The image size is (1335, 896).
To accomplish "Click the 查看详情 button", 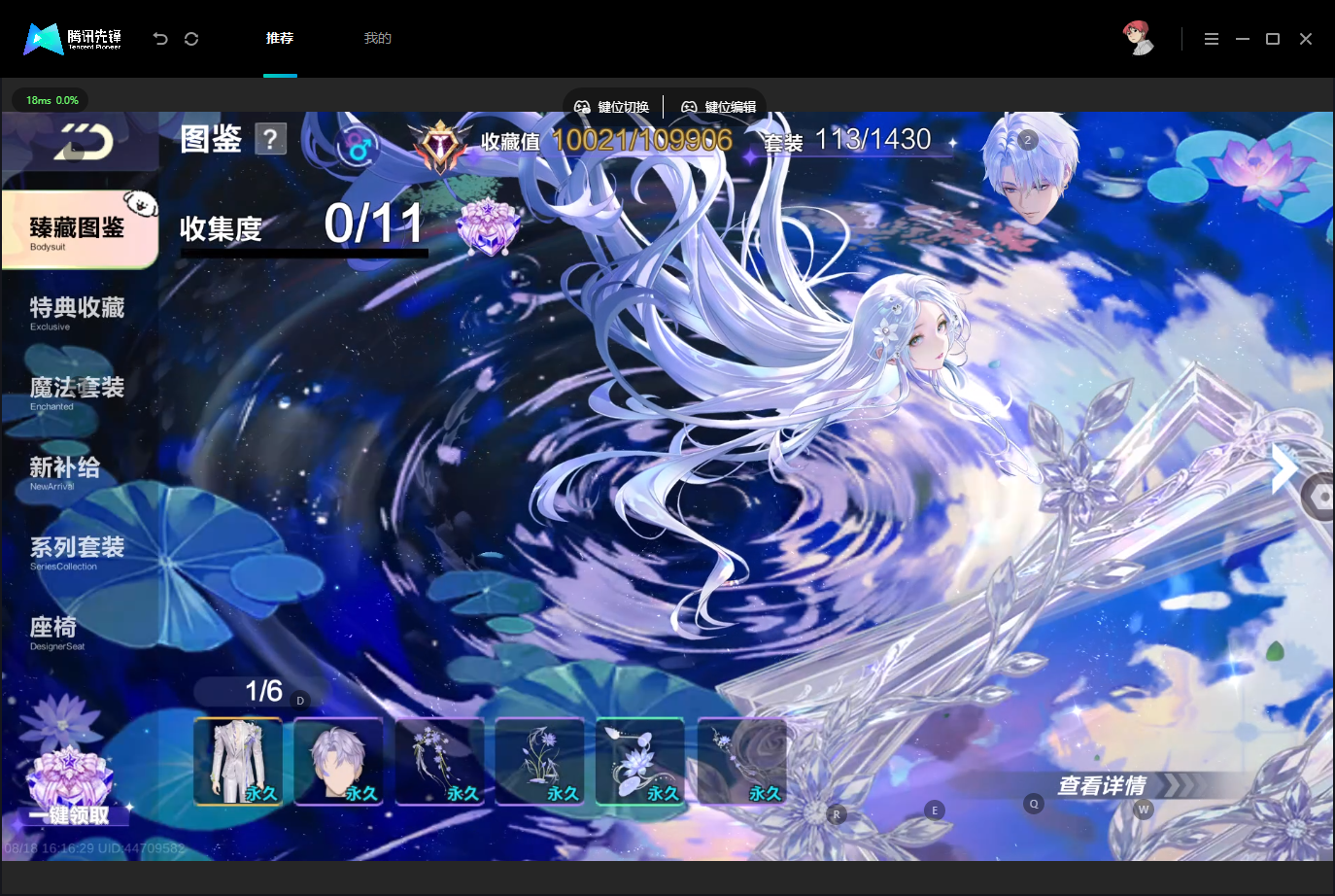I will tap(1102, 785).
